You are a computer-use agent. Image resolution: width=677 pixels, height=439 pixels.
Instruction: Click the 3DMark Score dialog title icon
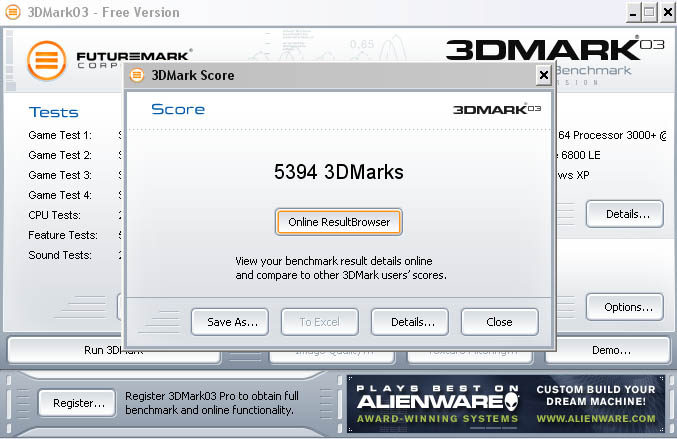pyautogui.click(x=137, y=75)
